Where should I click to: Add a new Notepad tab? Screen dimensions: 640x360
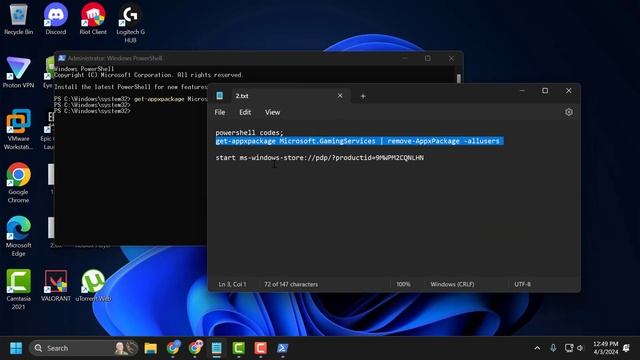363,96
